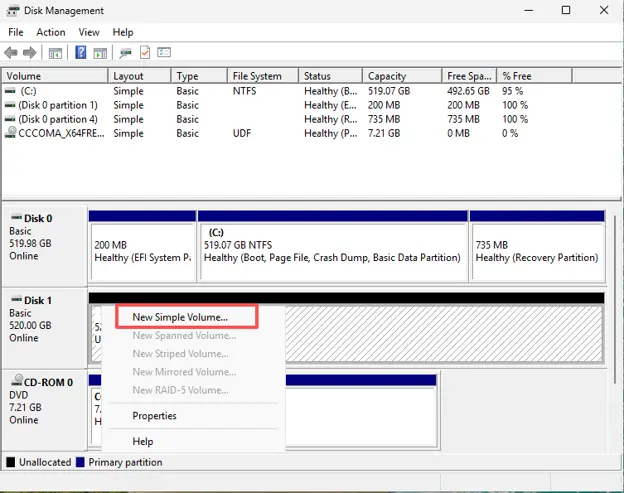The width and height of the screenshot is (624, 493).
Task: Click the Disk 1 drive icon
Action: click(17, 299)
